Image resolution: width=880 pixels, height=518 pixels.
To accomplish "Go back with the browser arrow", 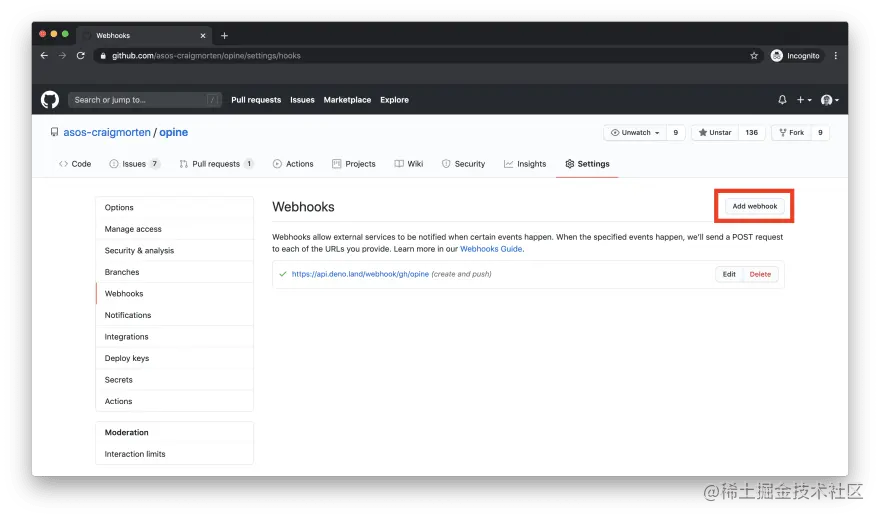I will [44, 56].
